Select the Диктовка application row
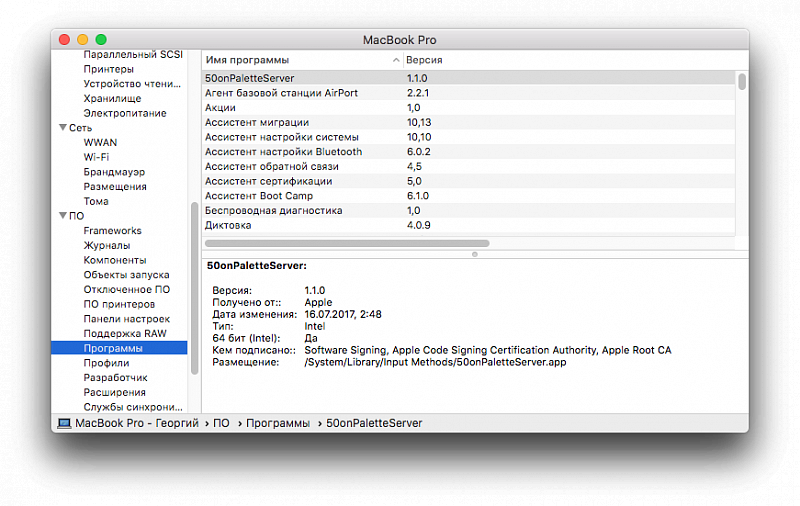Screen dimensions: 800x506 coord(228,225)
